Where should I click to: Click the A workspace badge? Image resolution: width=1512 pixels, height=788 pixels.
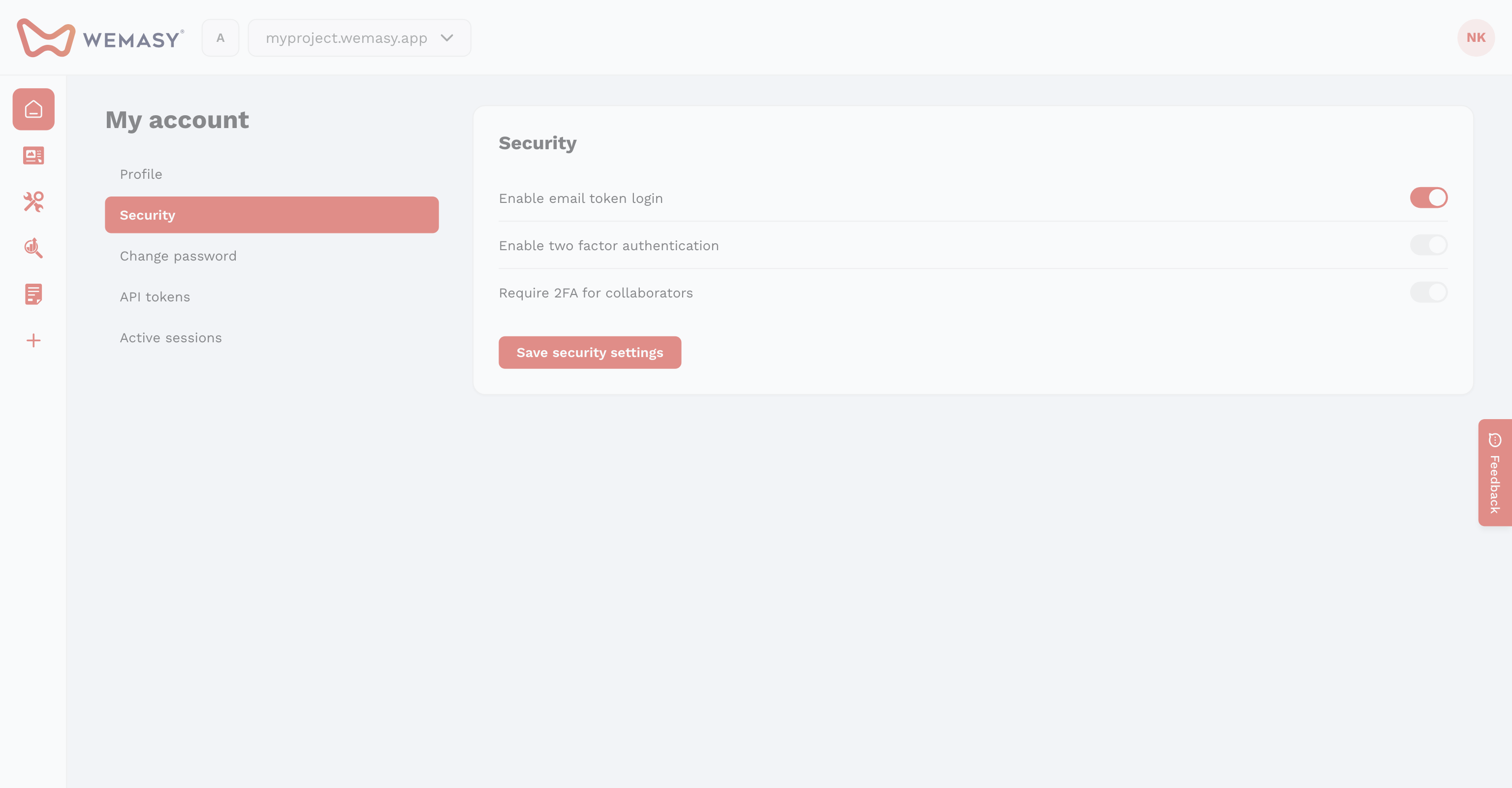(x=220, y=38)
